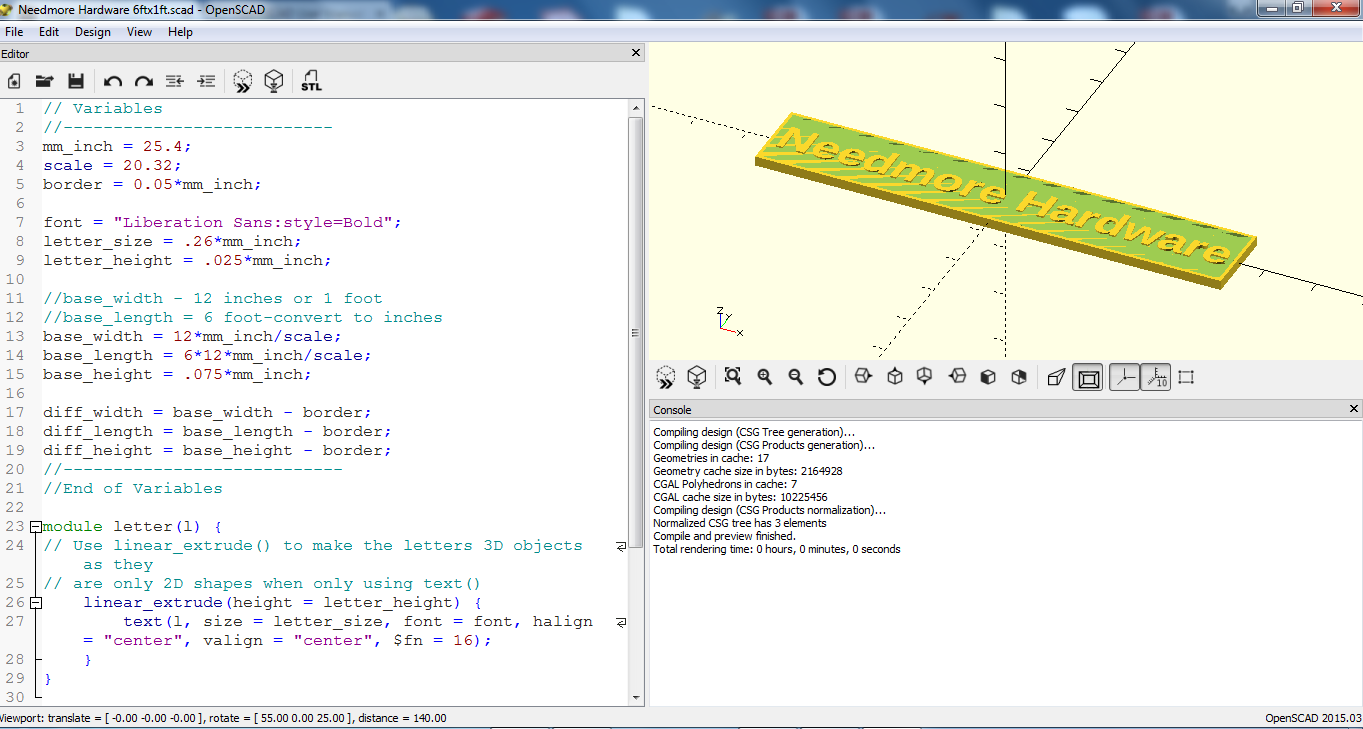Open the File menu
Viewport: 1363px width, 729px height.
pos(14,32)
